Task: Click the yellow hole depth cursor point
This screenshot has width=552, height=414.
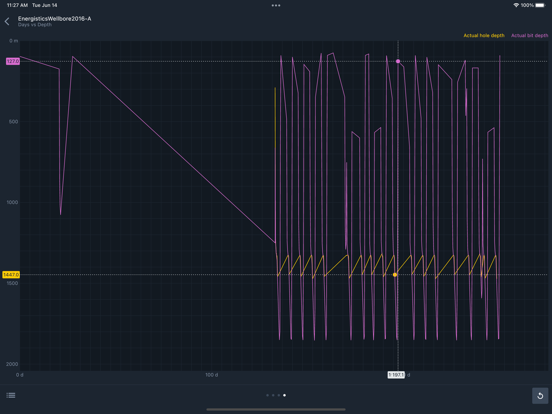Action: click(x=395, y=275)
